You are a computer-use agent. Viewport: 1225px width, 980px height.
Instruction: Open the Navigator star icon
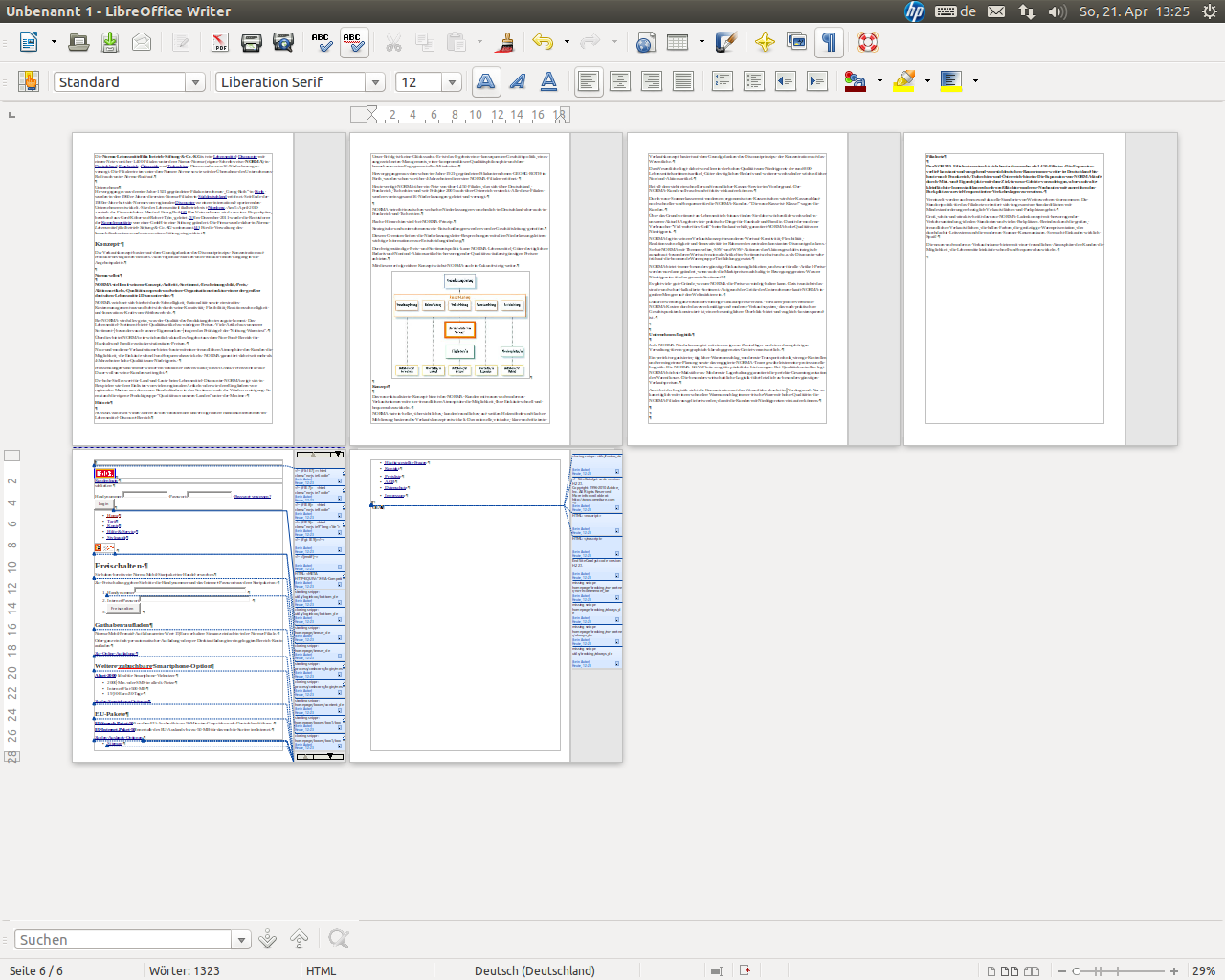[765, 42]
